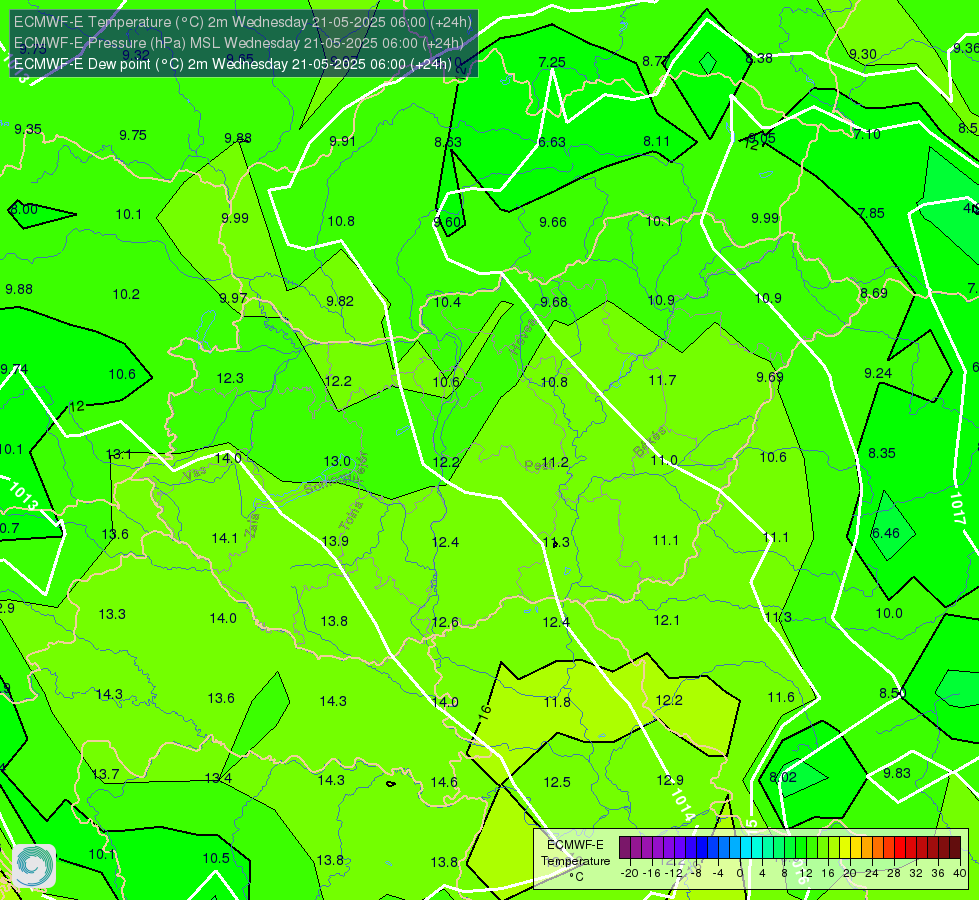Click the temperature value 13.0

pyautogui.click(x=337, y=462)
